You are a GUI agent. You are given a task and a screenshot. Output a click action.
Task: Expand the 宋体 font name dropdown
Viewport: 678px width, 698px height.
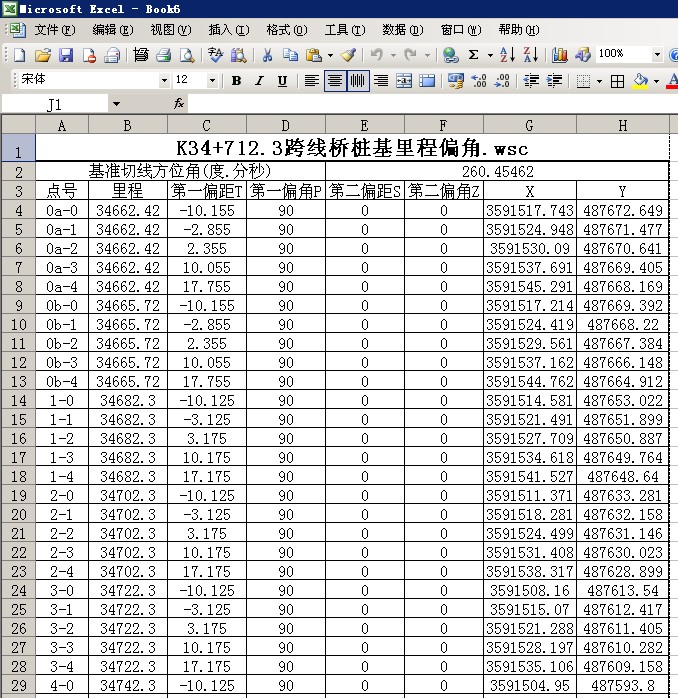(x=164, y=81)
